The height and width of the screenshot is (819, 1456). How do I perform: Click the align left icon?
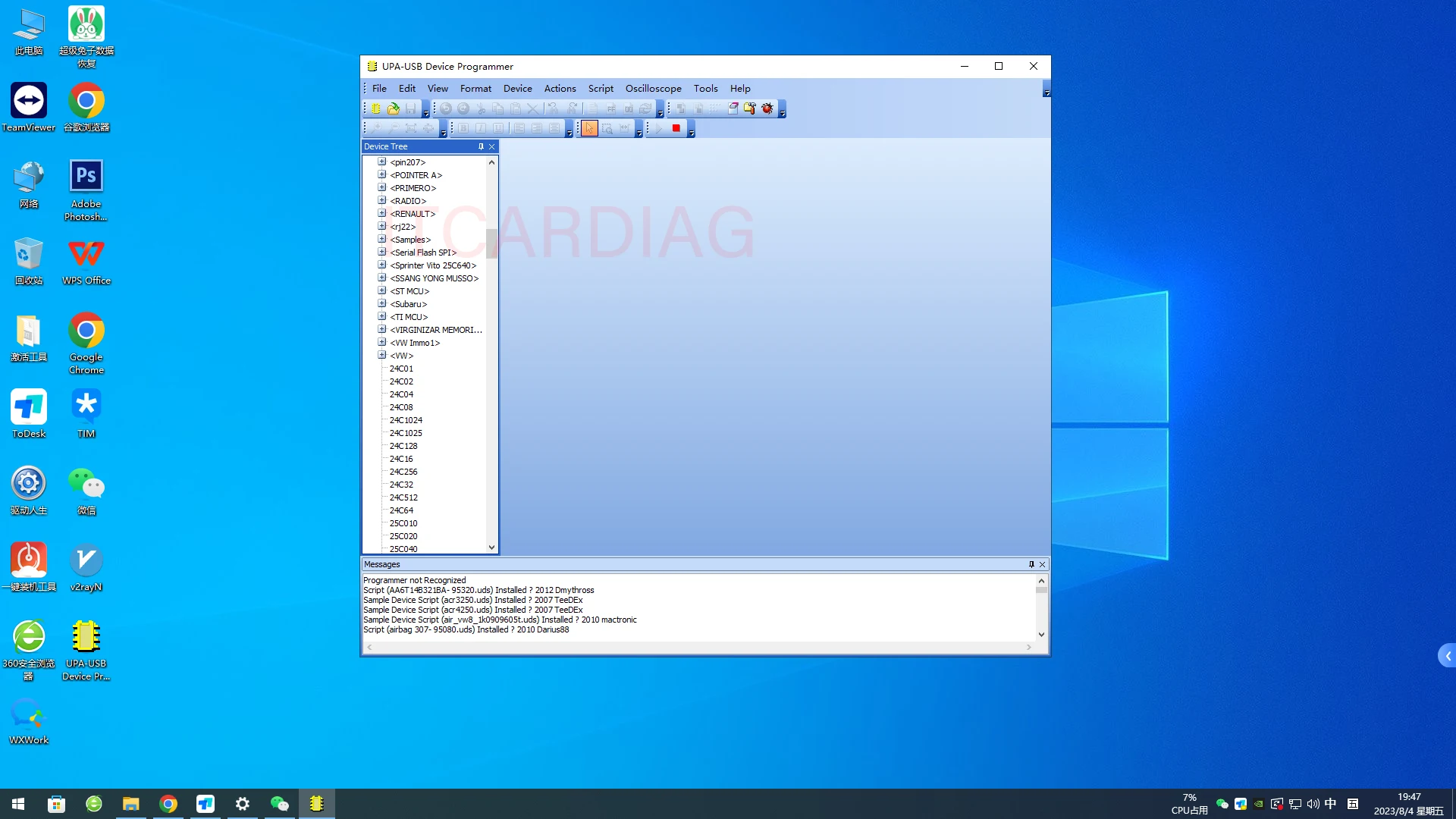click(519, 129)
